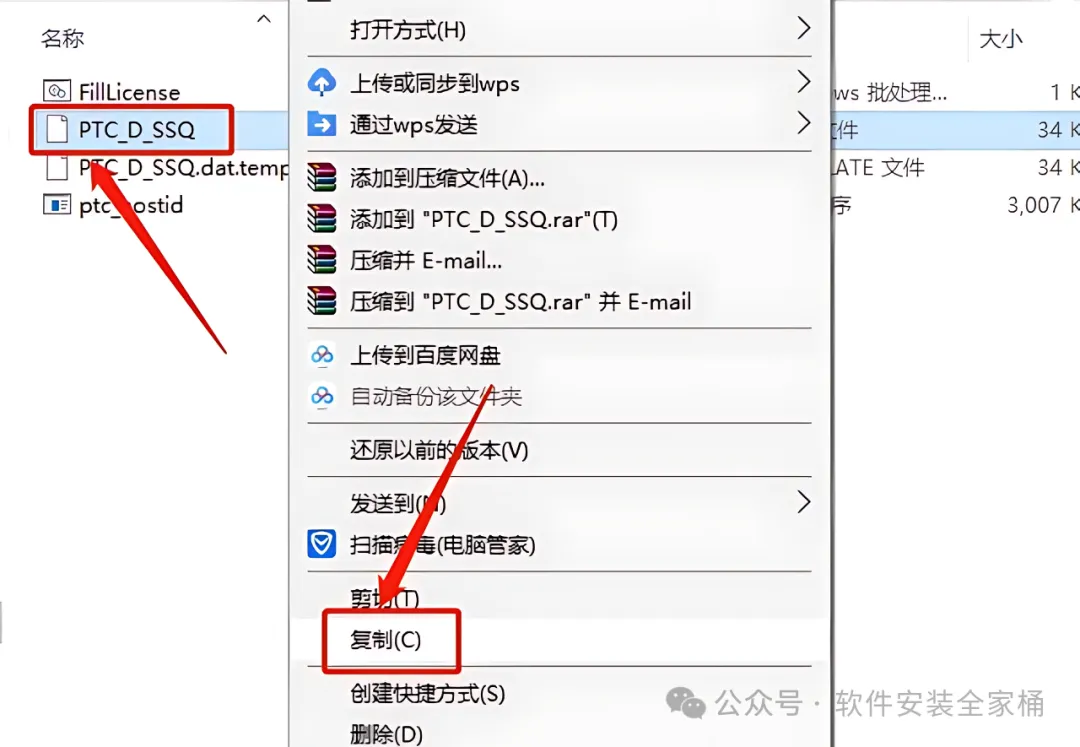Sort by the 名称 column header
Image resolution: width=1080 pixels, height=747 pixels.
pyautogui.click(x=62, y=38)
